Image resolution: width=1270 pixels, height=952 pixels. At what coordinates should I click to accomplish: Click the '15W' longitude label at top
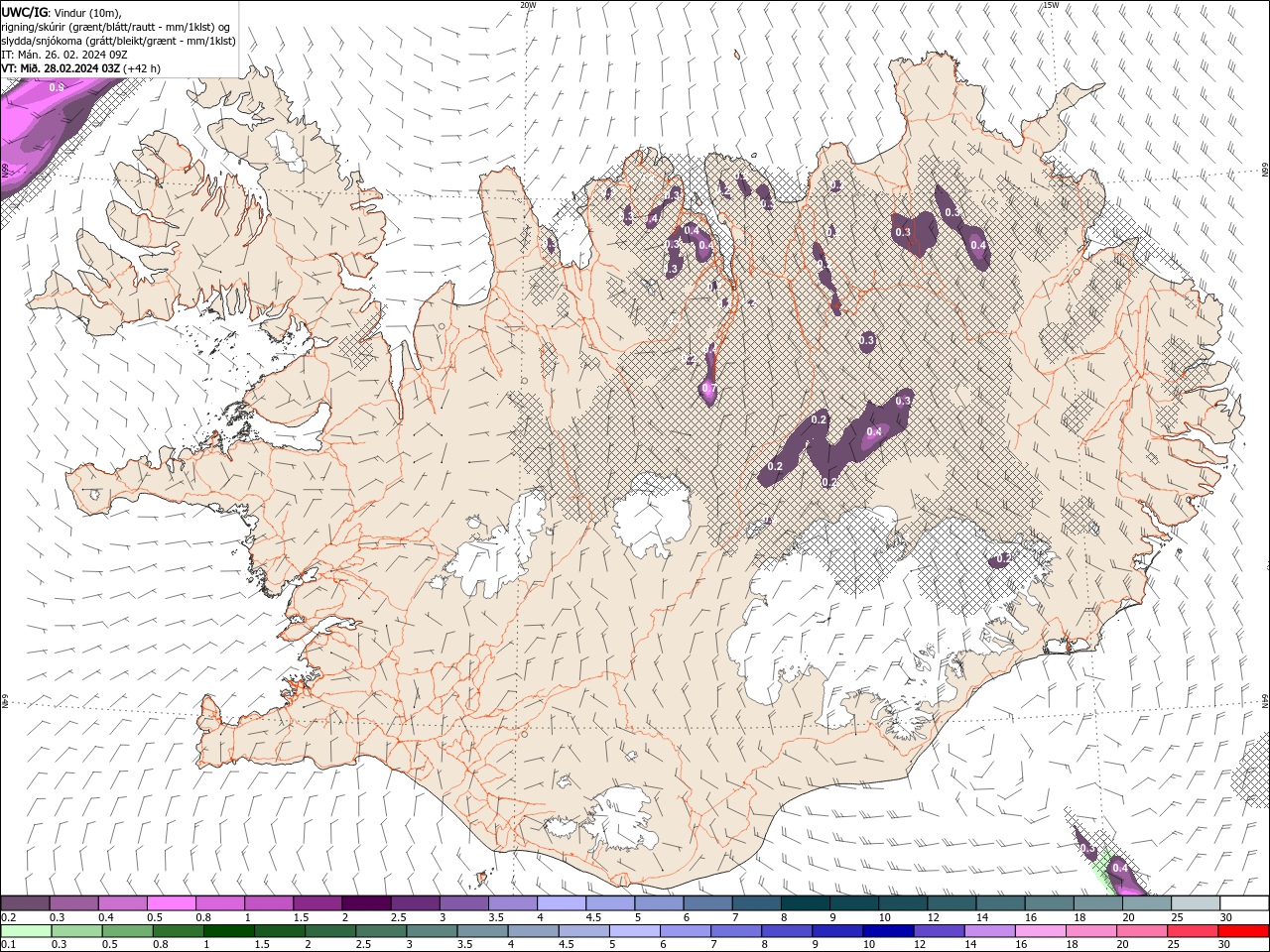tap(1051, 5)
